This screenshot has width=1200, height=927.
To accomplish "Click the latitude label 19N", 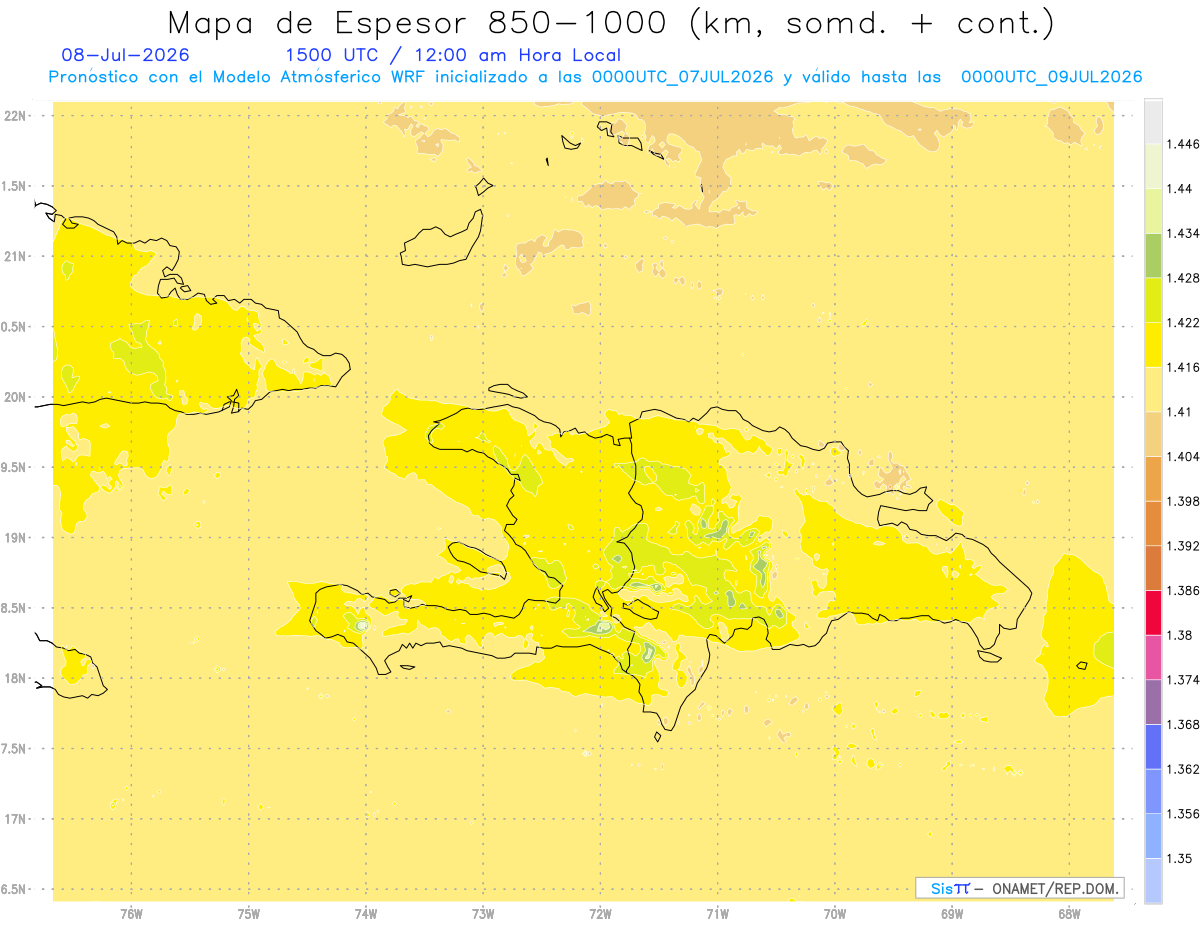I will (x=16, y=537).
